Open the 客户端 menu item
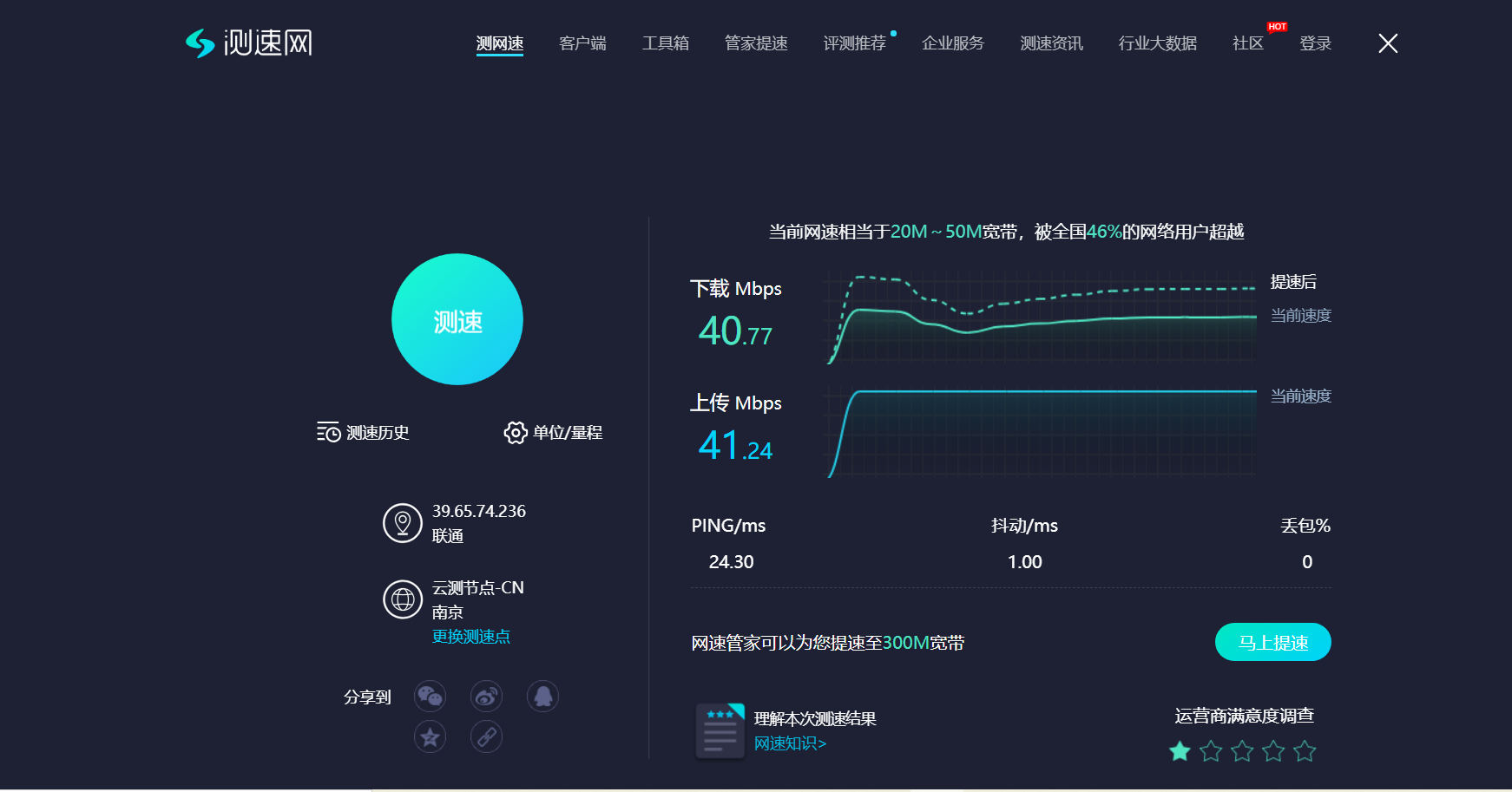This screenshot has width=1512, height=792. pyautogui.click(x=582, y=43)
